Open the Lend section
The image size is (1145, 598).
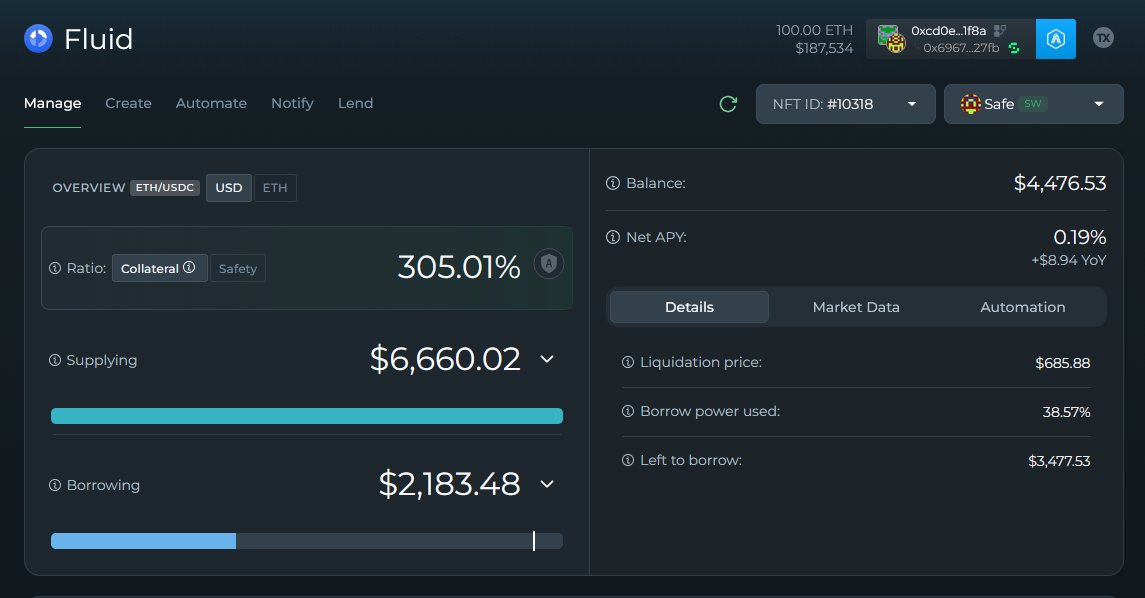coord(355,103)
